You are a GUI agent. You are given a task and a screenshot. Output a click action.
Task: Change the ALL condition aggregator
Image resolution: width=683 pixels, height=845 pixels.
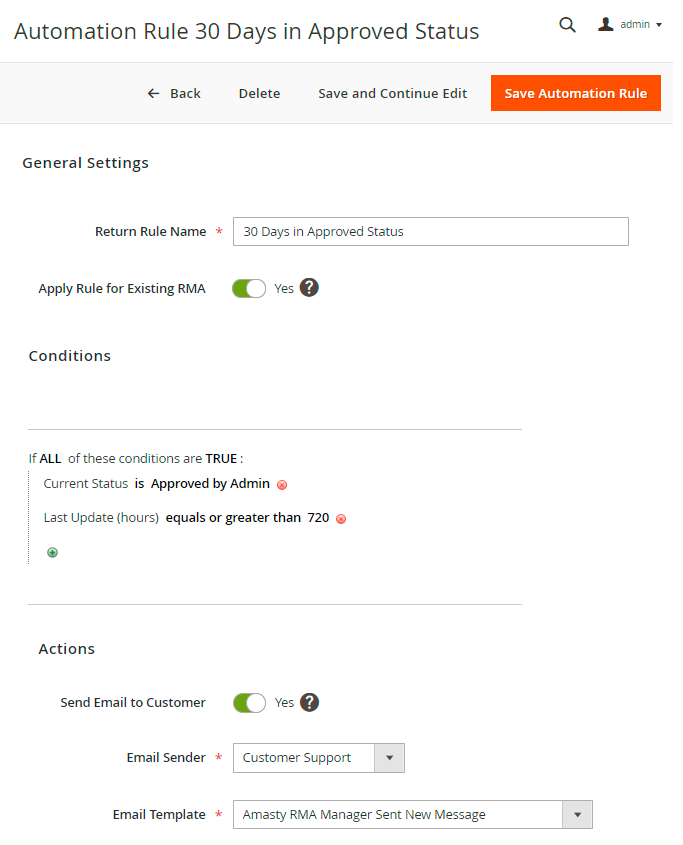click(50, 459)
